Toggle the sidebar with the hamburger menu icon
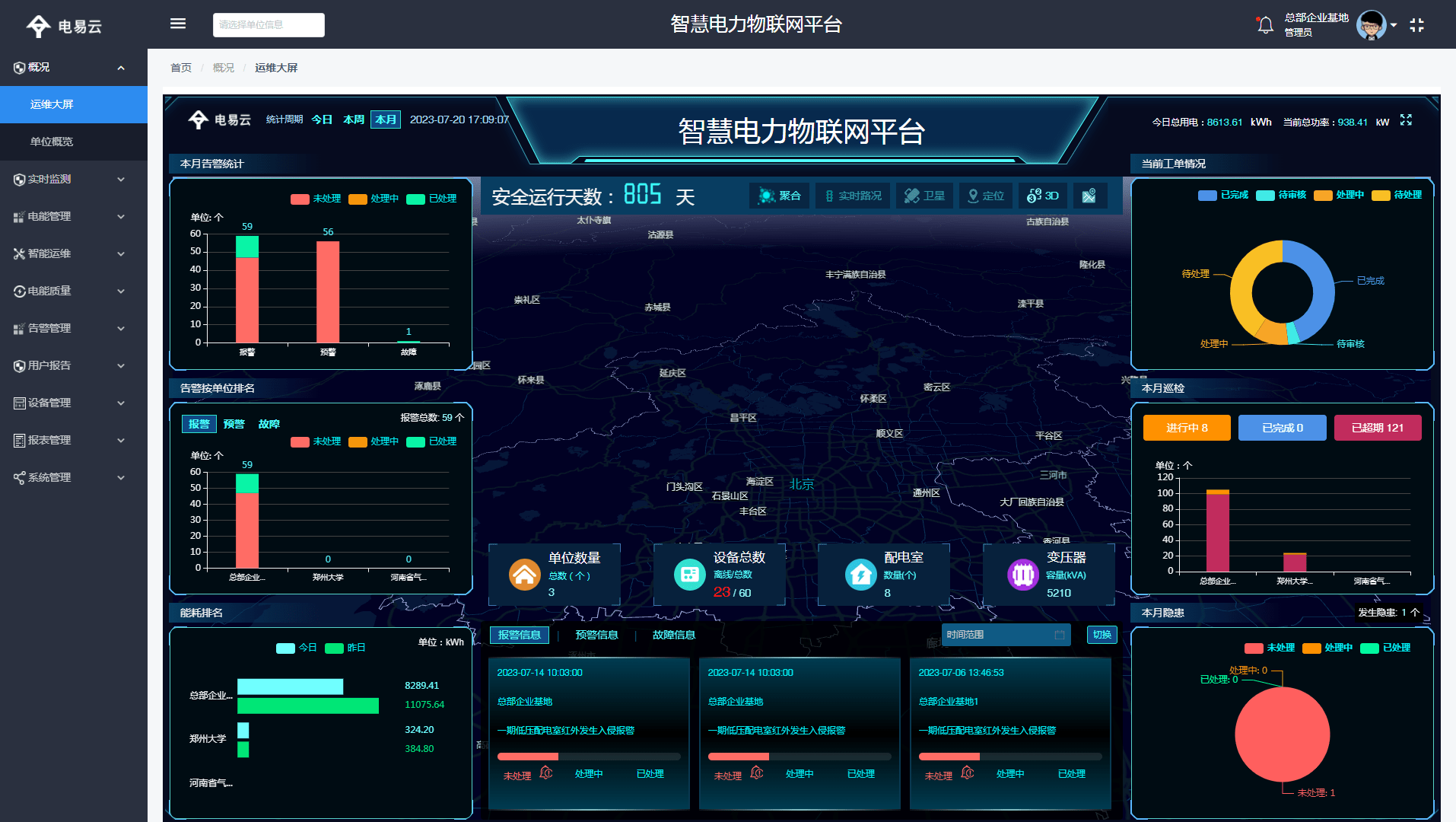 (177, 24)
